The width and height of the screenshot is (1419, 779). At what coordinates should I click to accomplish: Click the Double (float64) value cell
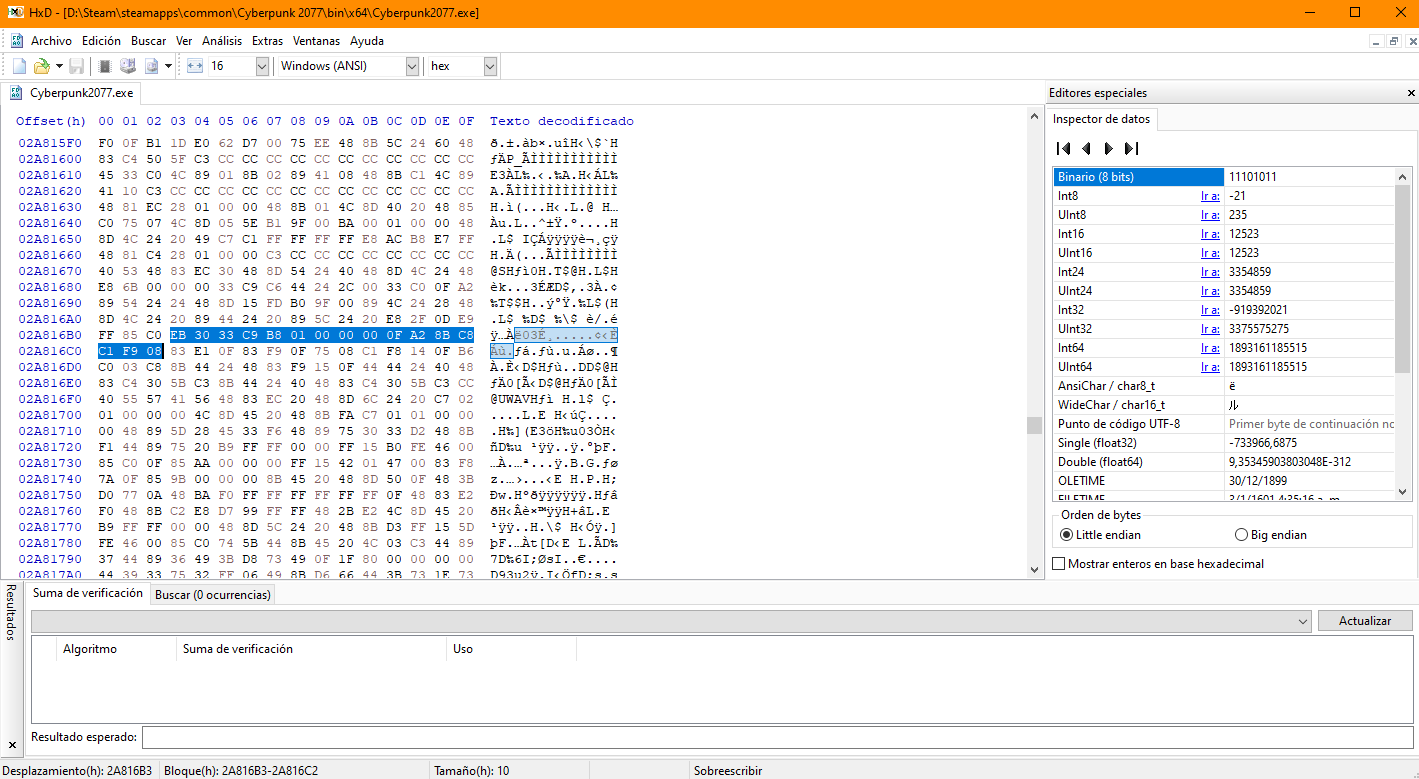tap(1310, 462)
